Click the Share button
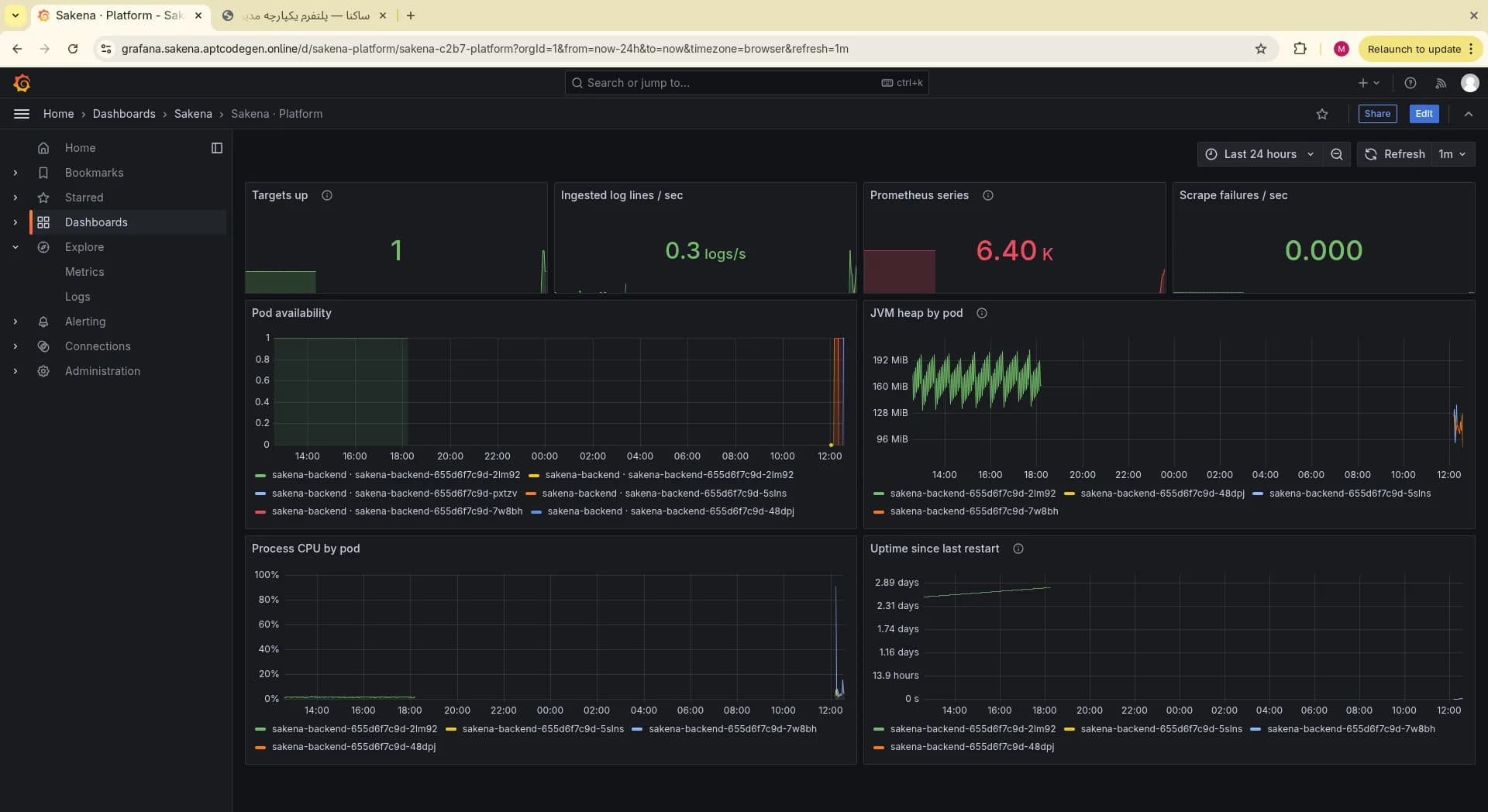This screenshot has width=1488, height=812. click(x=1377, y=114)
